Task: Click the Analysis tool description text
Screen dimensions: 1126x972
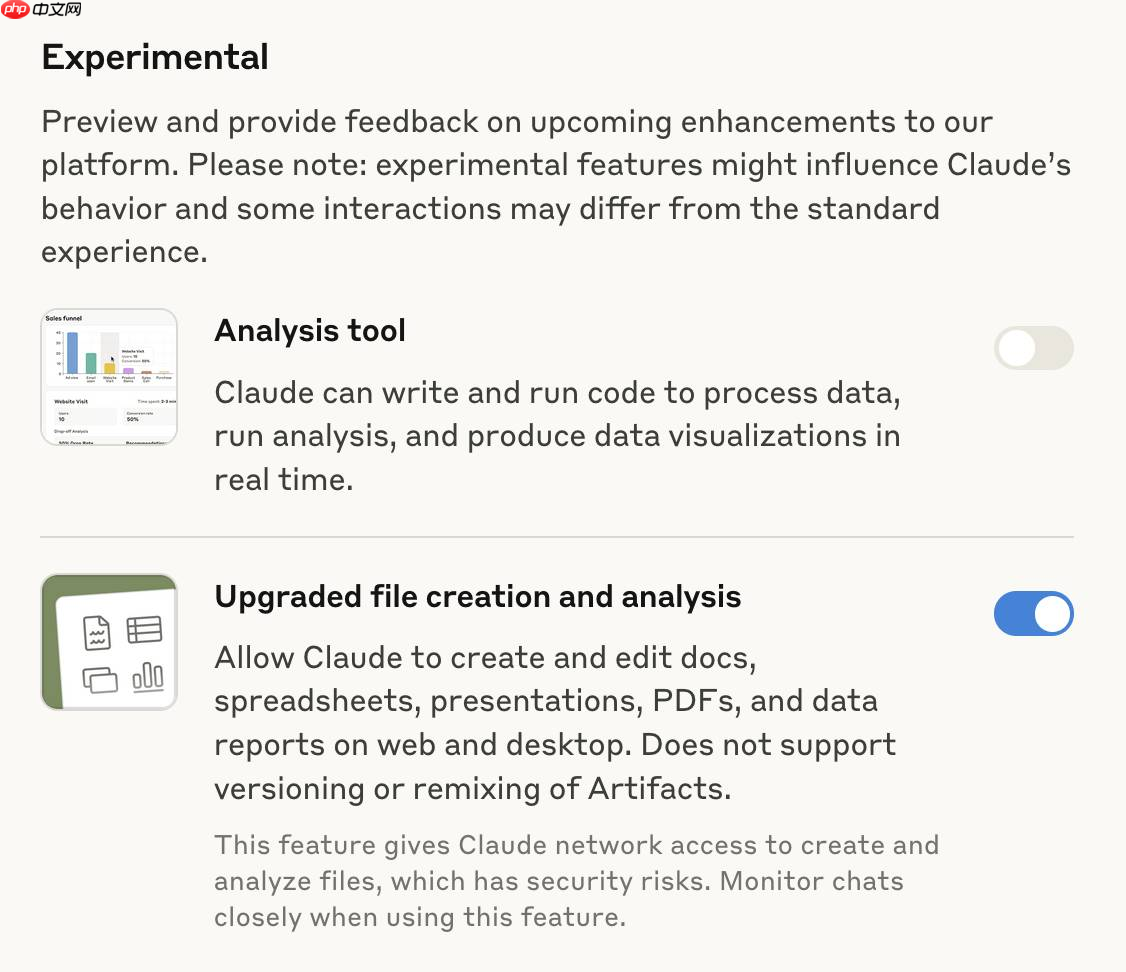Action: point(557,436)
